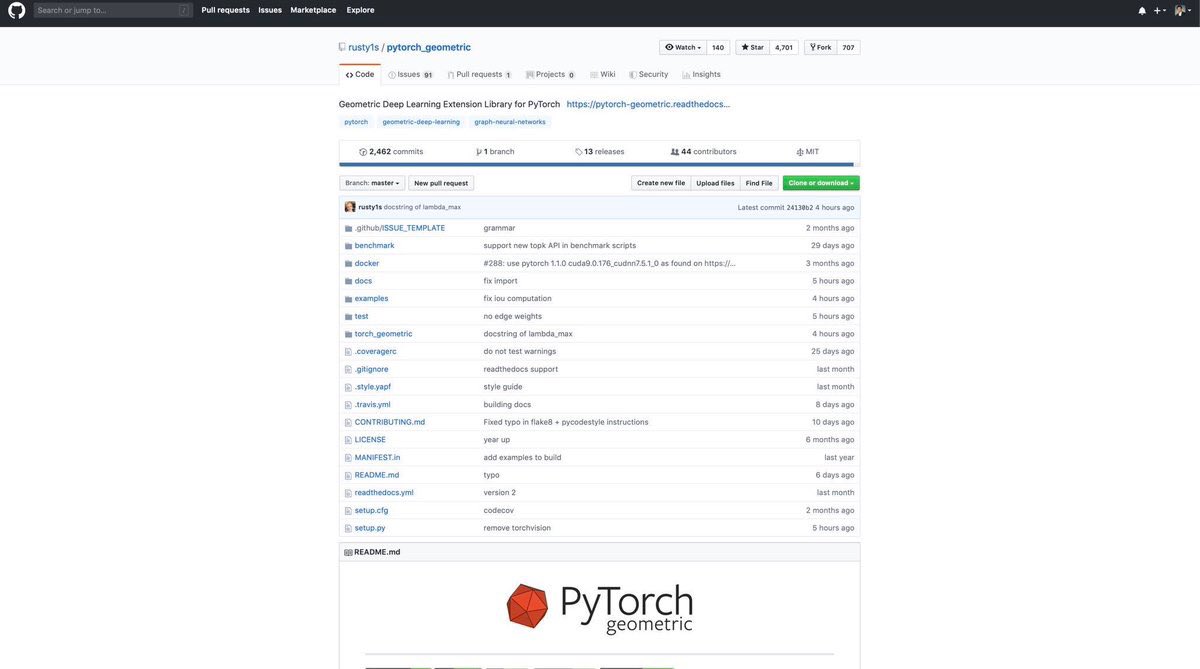Click the rusty1s committer avatar
The height and width of the screenshot is (669, 1200).
350,207
